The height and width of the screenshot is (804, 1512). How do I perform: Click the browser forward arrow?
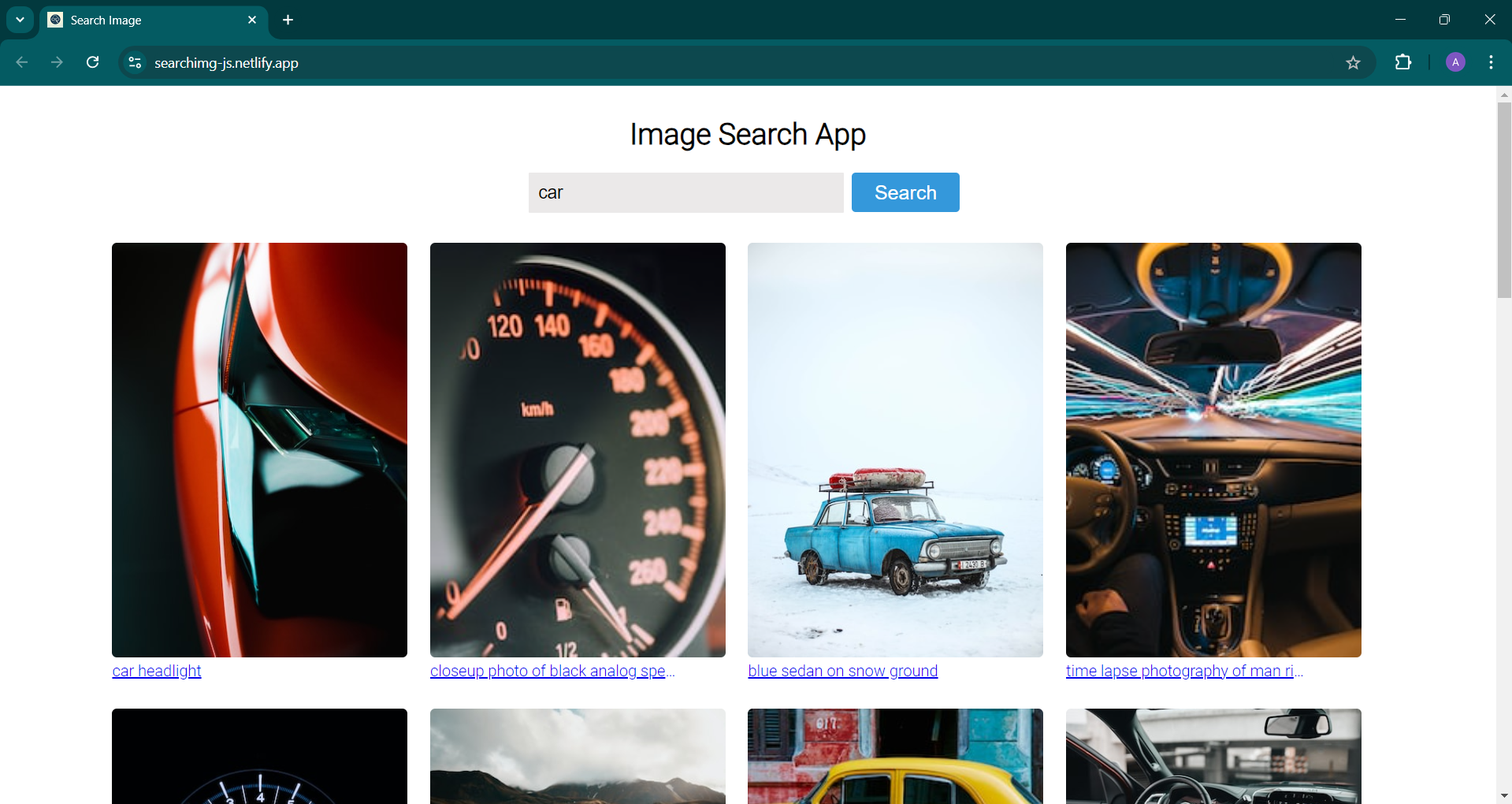coord(57,62)
